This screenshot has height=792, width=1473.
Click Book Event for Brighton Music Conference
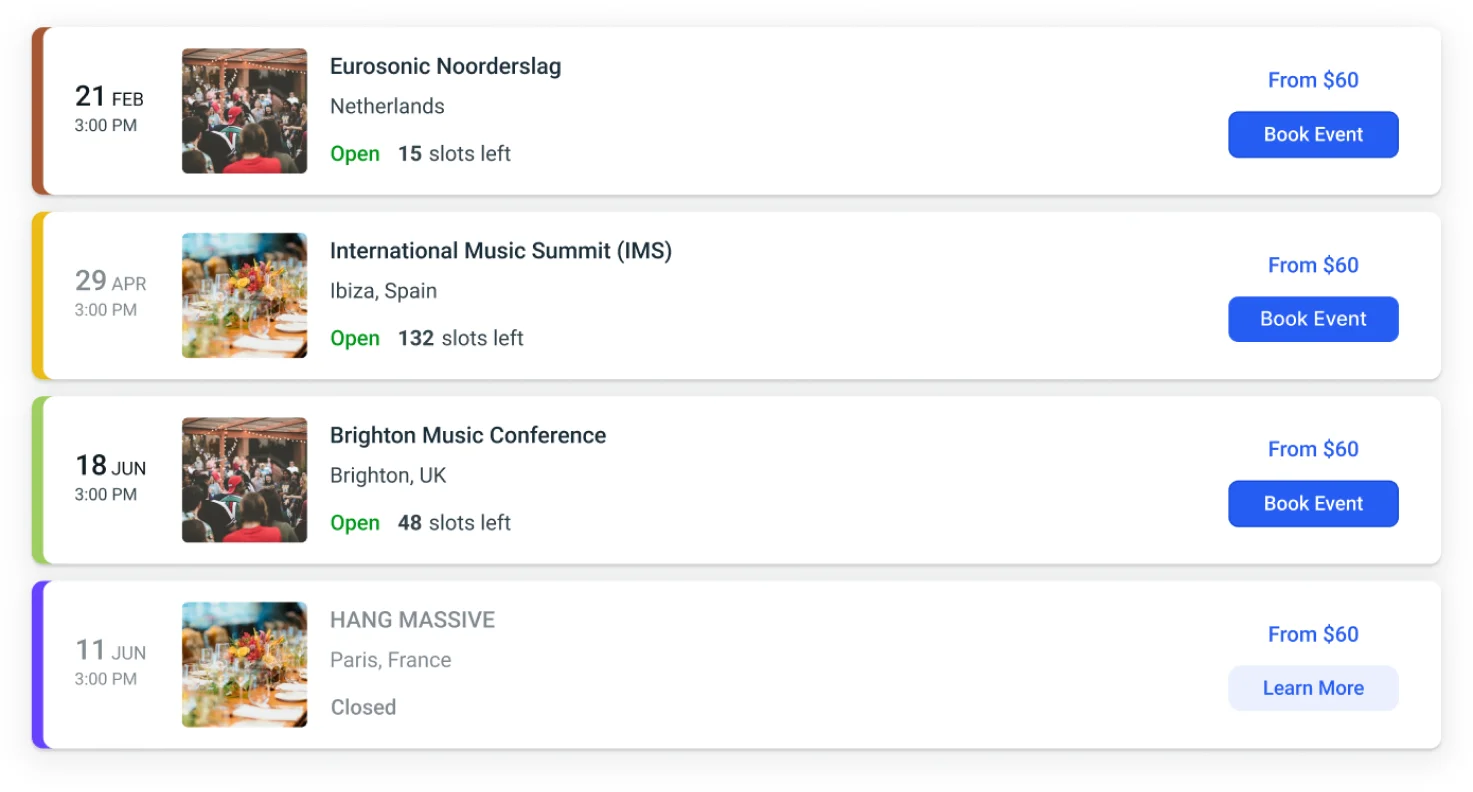(x=1313, y=503)
